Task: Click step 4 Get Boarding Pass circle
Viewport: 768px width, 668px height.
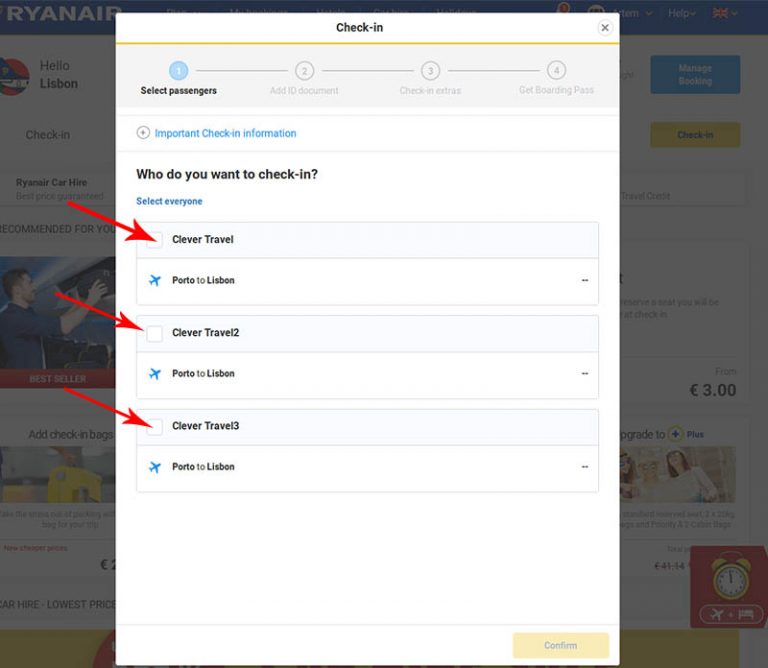Action: (x=556, y=71)
